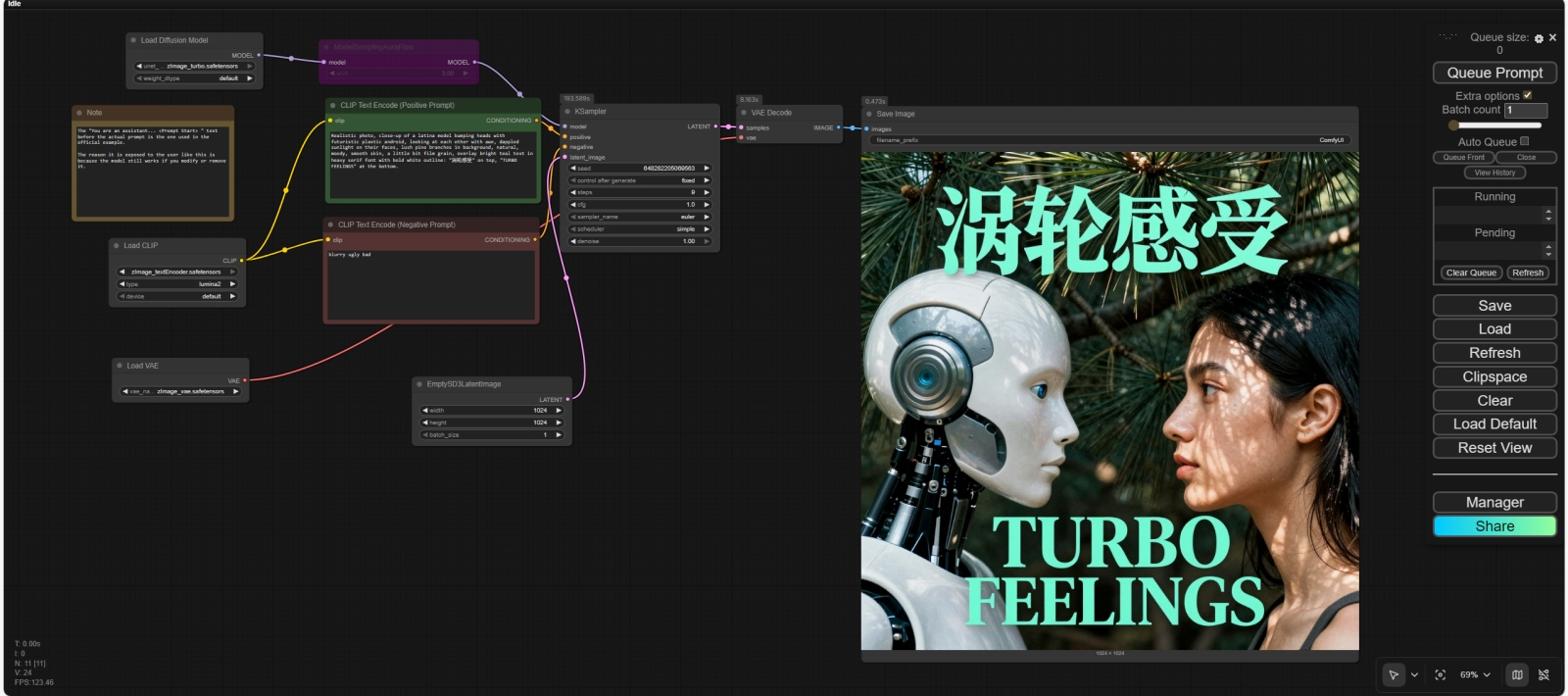Open settings via the gear icon
The image size is (1568, 696).
pos(1539,38)
